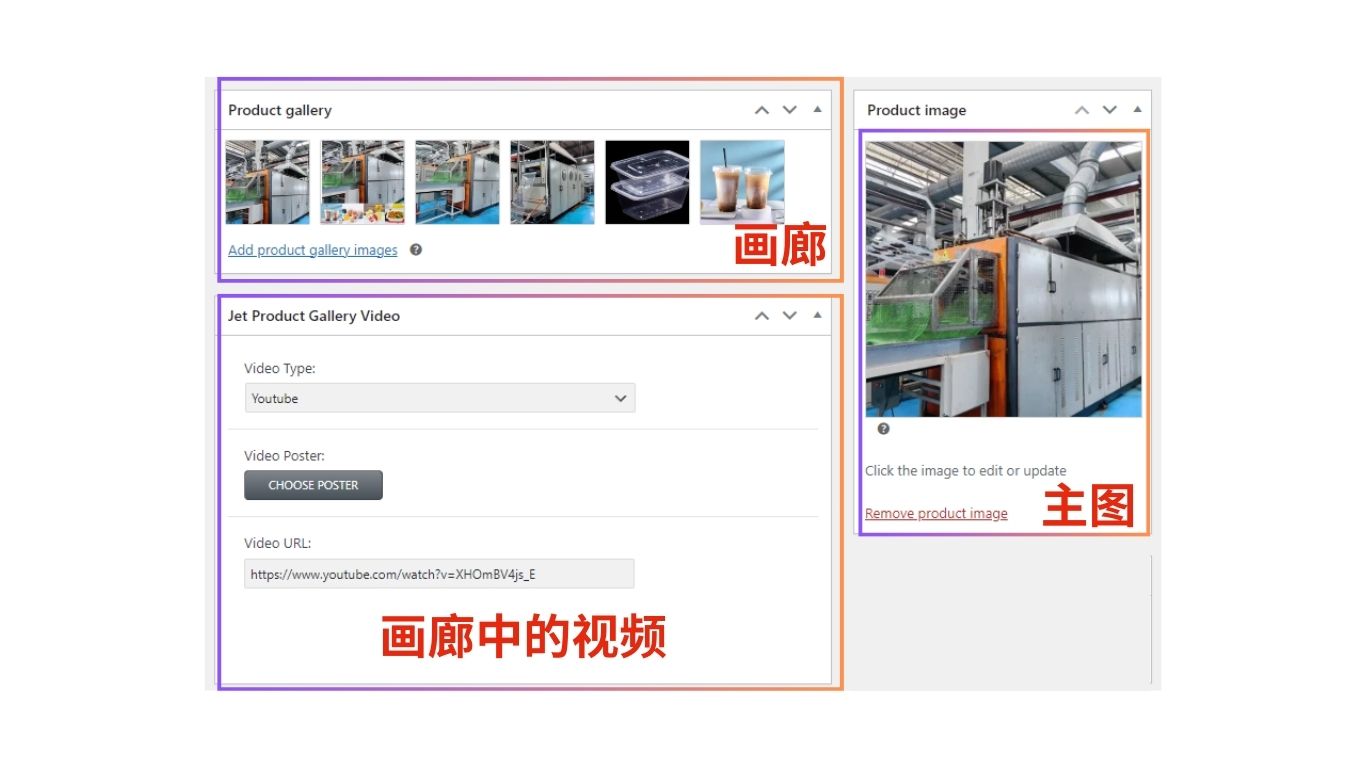Click help icon beside Add product gallery images
The width and height of the screenshot is (1366, 768).
point(416,250)
